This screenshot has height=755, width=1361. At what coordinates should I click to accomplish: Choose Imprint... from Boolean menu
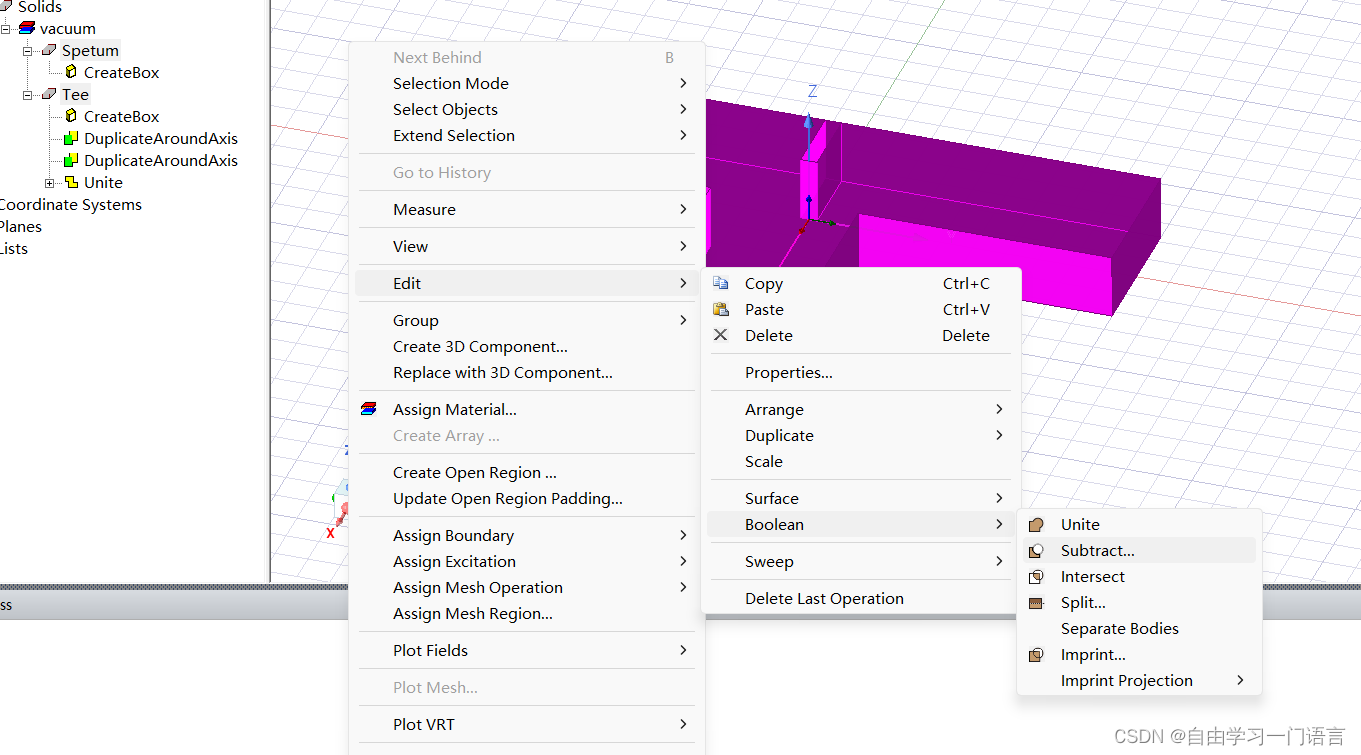1139,654
